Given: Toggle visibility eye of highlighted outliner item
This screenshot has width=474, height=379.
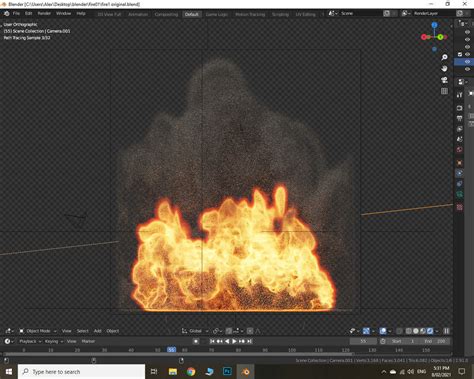Looking at the screenshot, I should [x=467, y=62].
